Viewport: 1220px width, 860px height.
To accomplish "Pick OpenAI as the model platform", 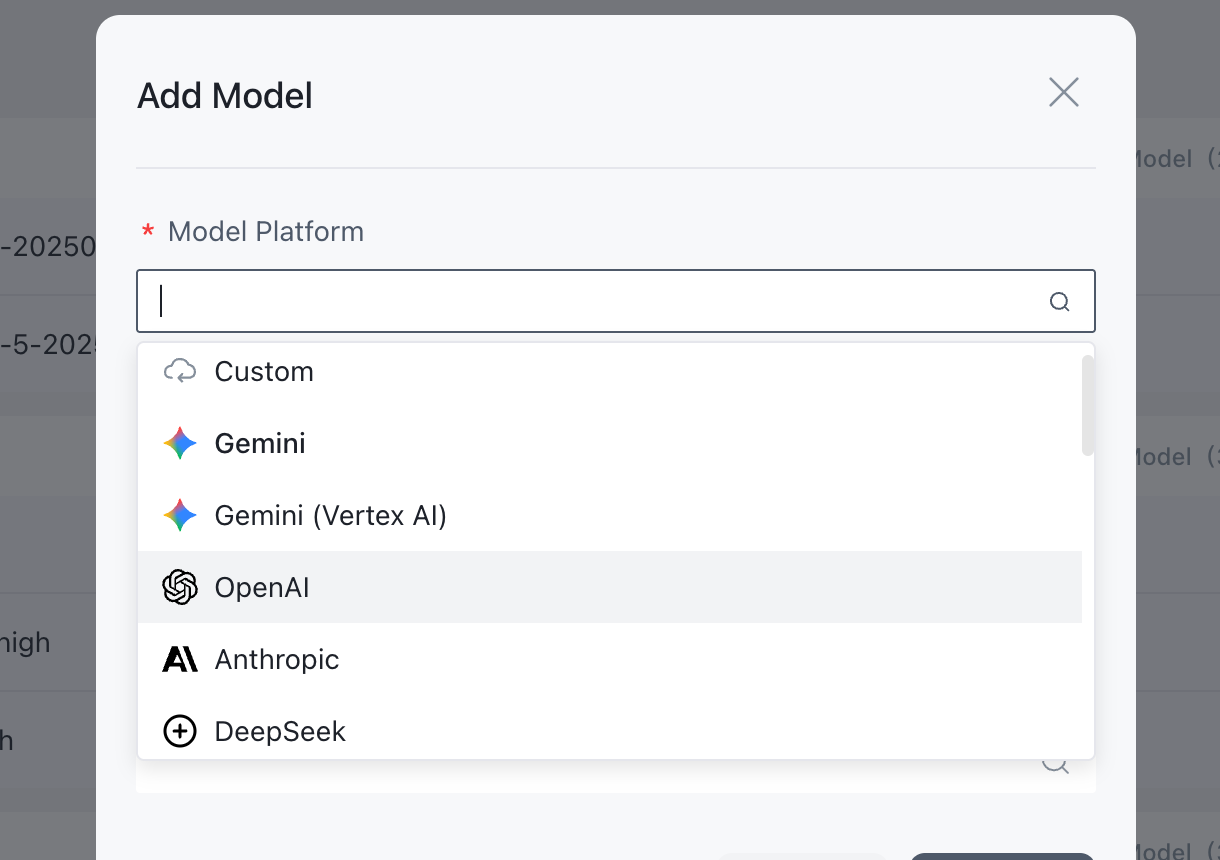I will 610,587.
